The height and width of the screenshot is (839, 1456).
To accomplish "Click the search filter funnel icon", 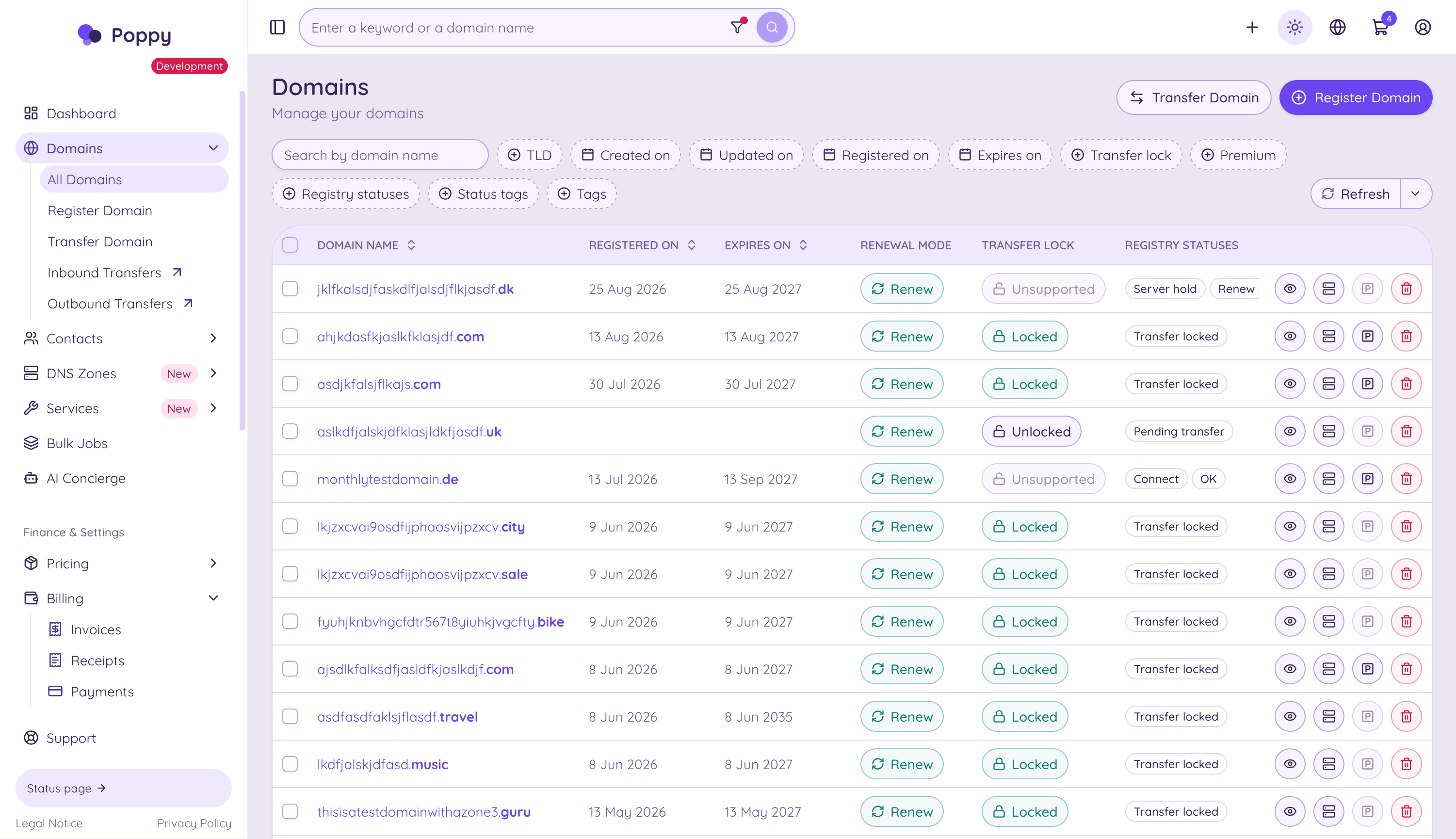I will 737,27.
